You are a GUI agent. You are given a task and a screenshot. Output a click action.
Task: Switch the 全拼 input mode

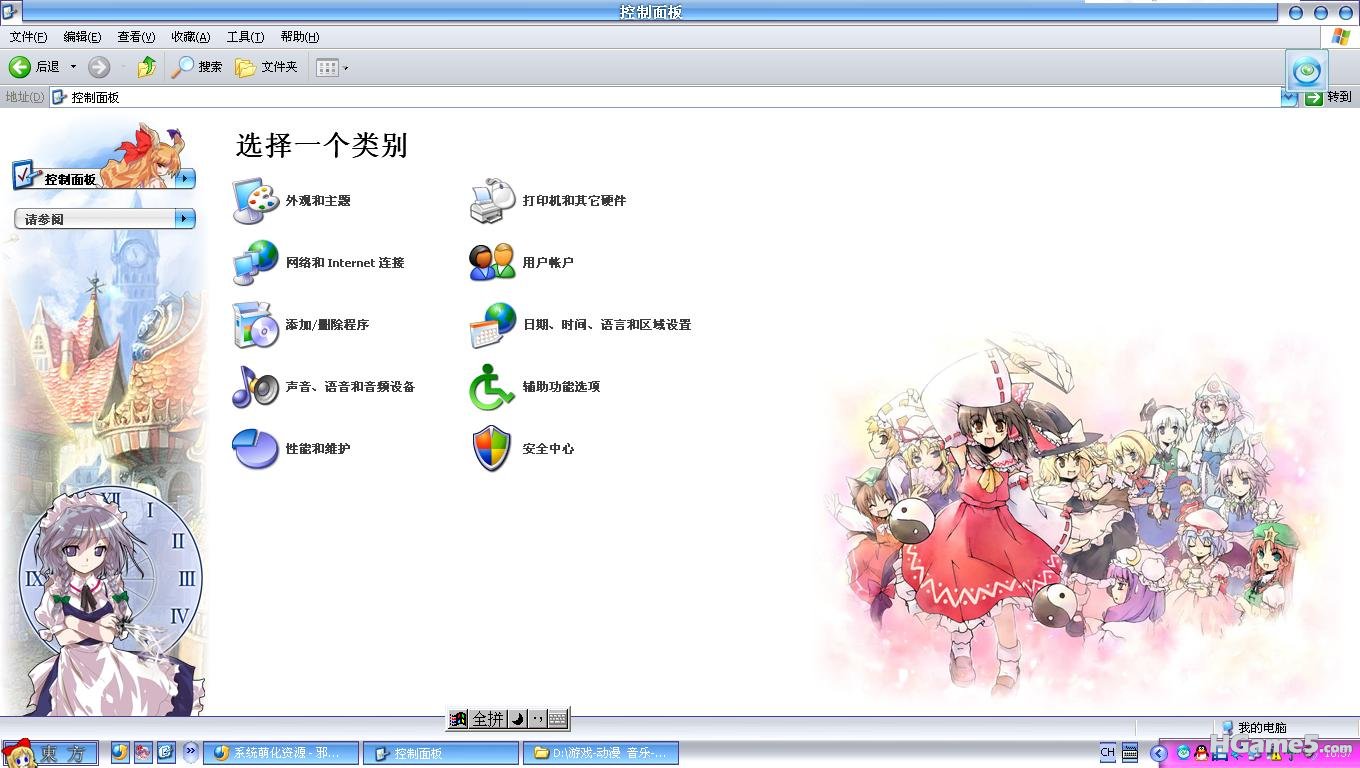[x=488, y=719]
